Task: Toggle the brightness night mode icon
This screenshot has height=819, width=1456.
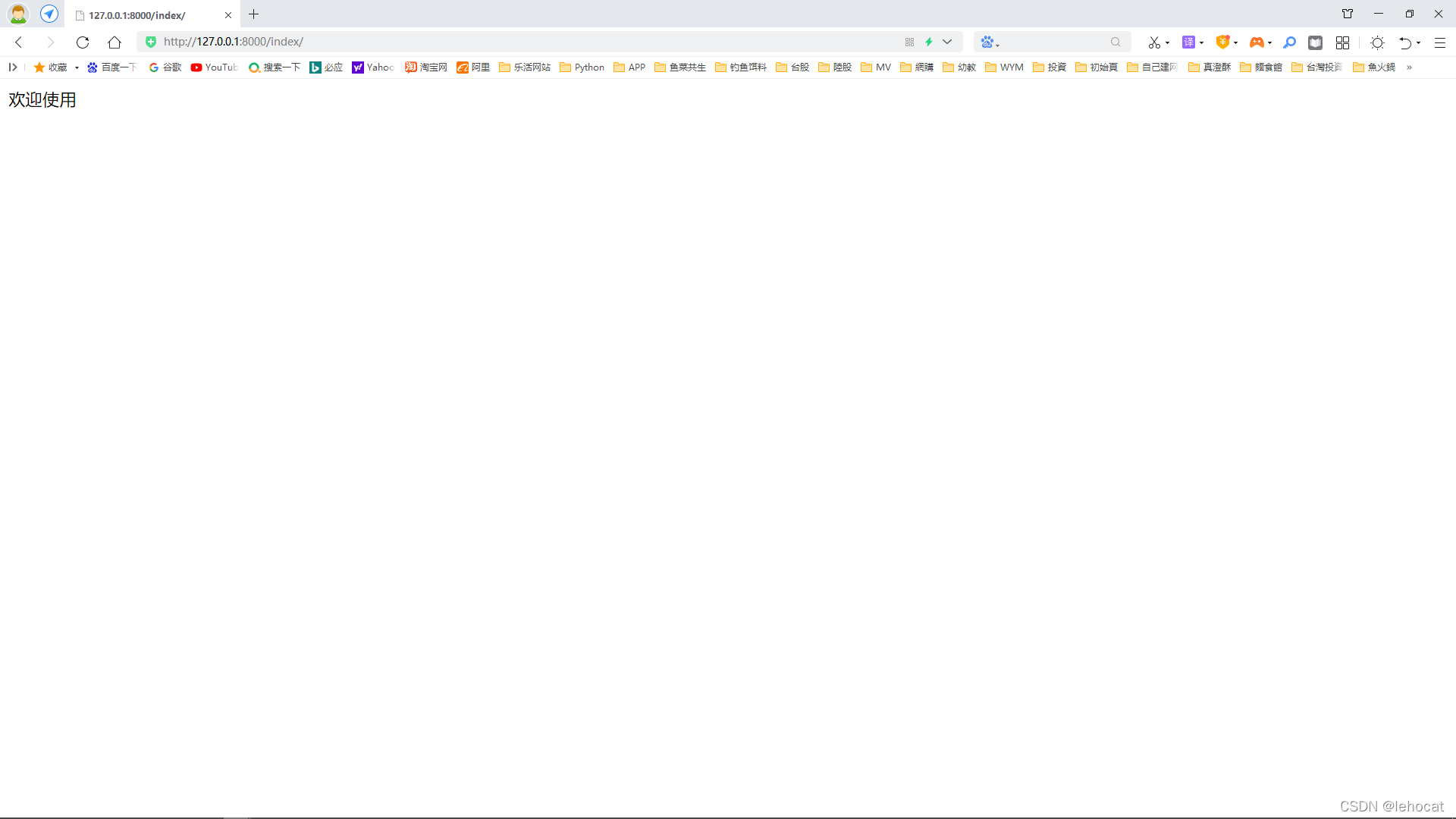Action: point(1377,42)
